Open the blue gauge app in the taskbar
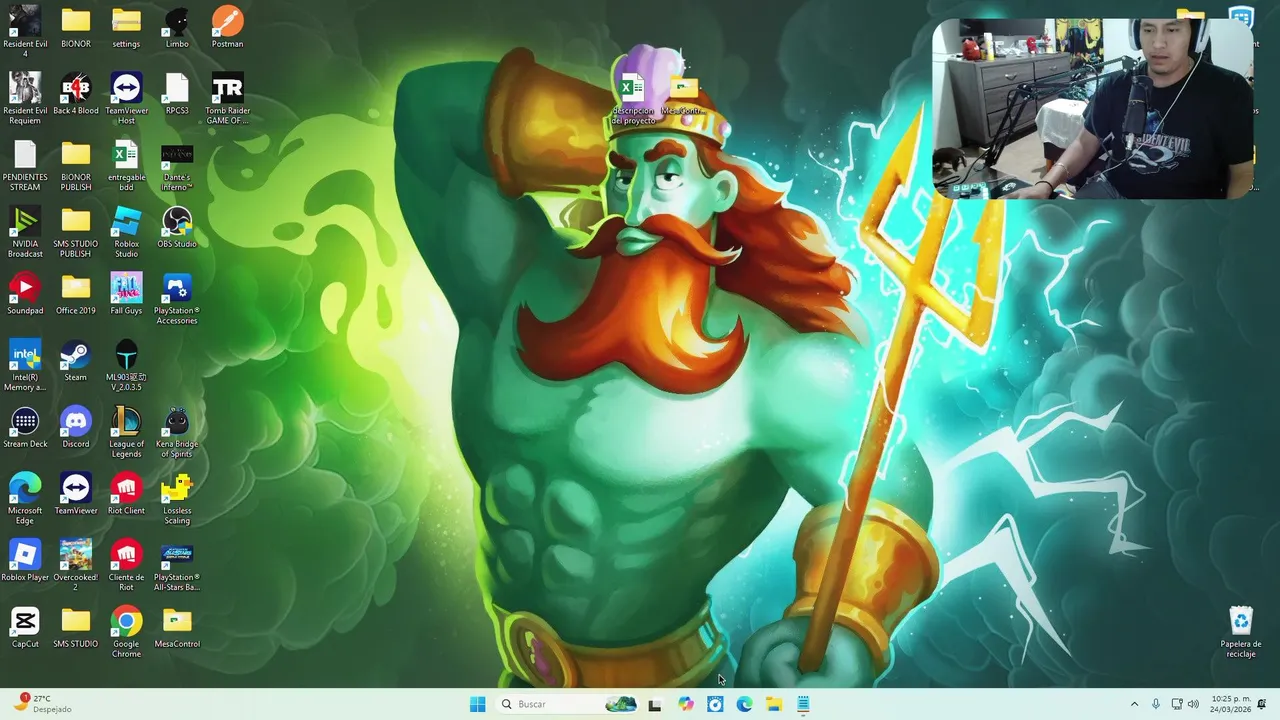The height and width of the screenshot is (720, 1280). point(715,704)
